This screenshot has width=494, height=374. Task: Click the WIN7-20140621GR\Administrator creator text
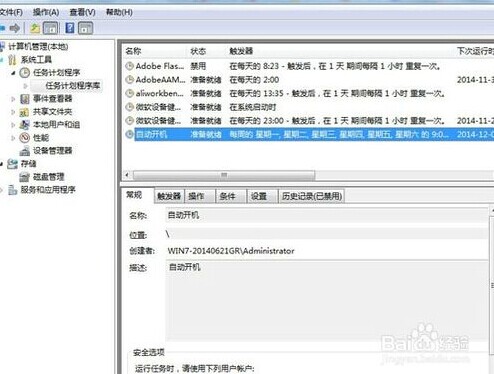tap(231, 251)
